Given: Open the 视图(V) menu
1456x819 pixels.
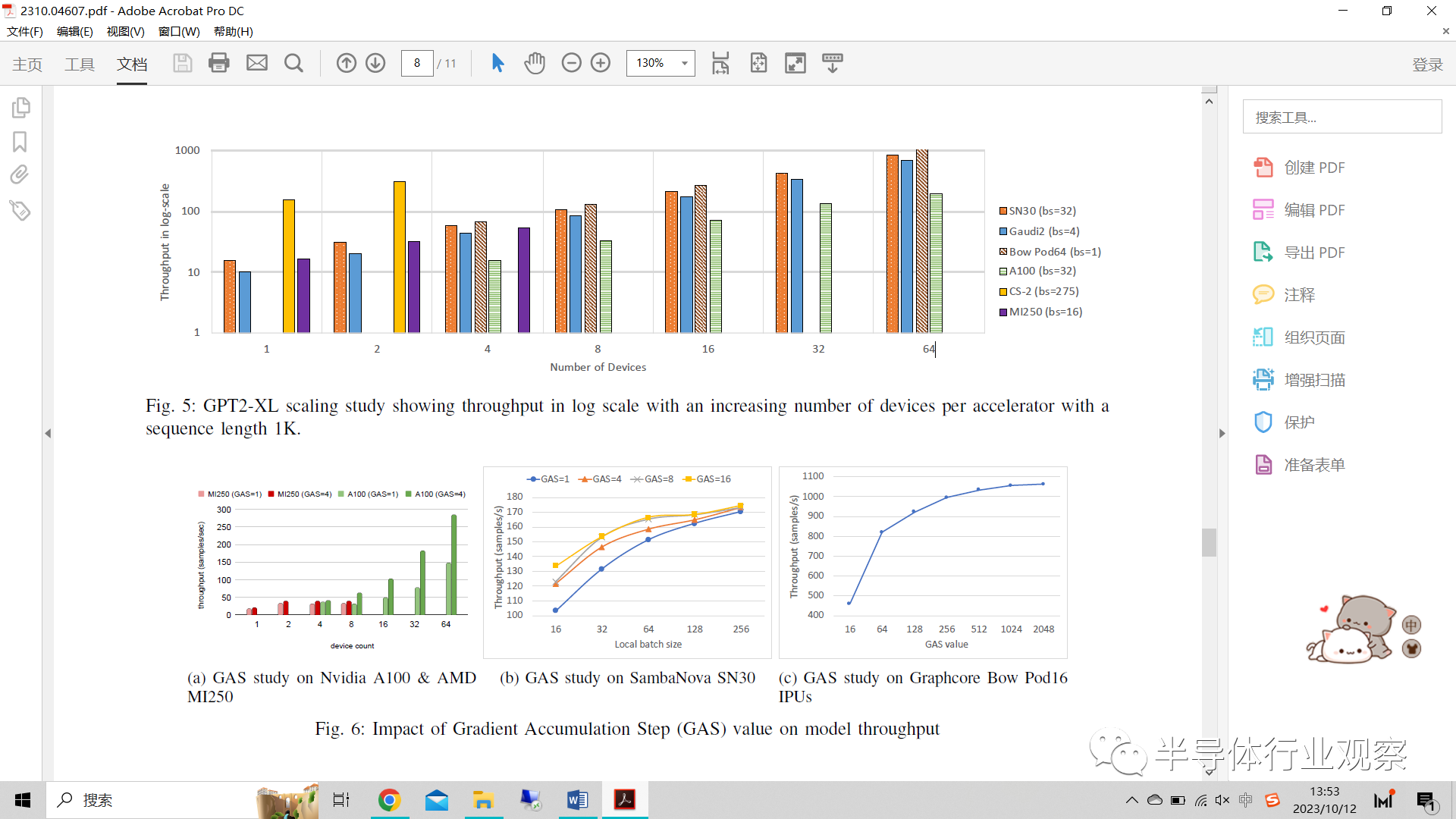Looking at the screenshot, I should click(126, 31).
